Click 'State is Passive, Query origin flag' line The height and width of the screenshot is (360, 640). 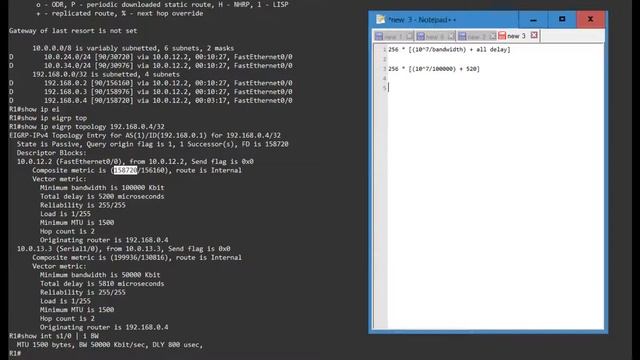pos(152,144)
